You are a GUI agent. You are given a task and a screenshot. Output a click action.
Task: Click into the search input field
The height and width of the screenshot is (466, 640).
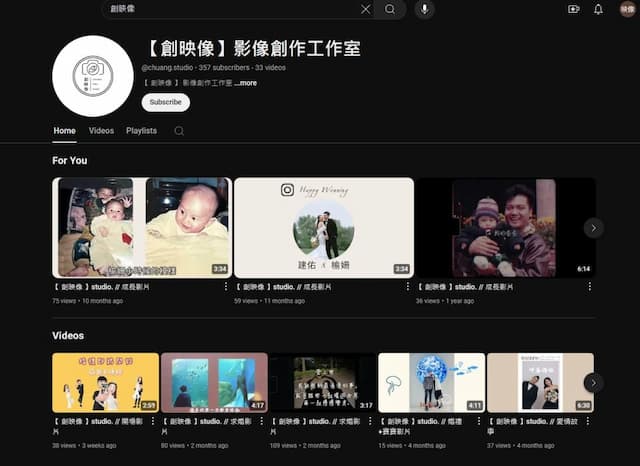(x=230, y=9)
